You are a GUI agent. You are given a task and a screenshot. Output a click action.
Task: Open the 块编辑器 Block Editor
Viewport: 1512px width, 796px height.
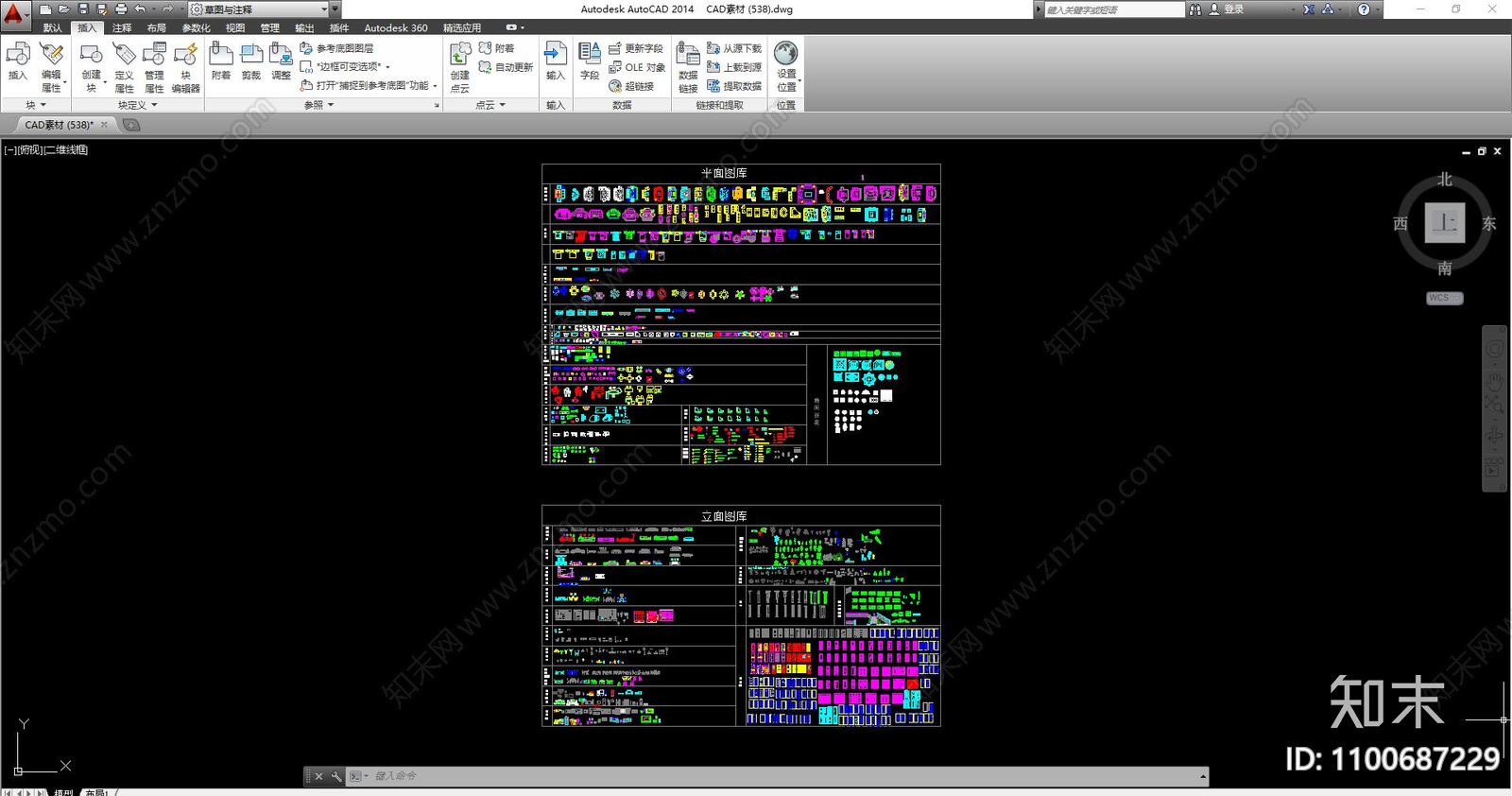(185, 67)
